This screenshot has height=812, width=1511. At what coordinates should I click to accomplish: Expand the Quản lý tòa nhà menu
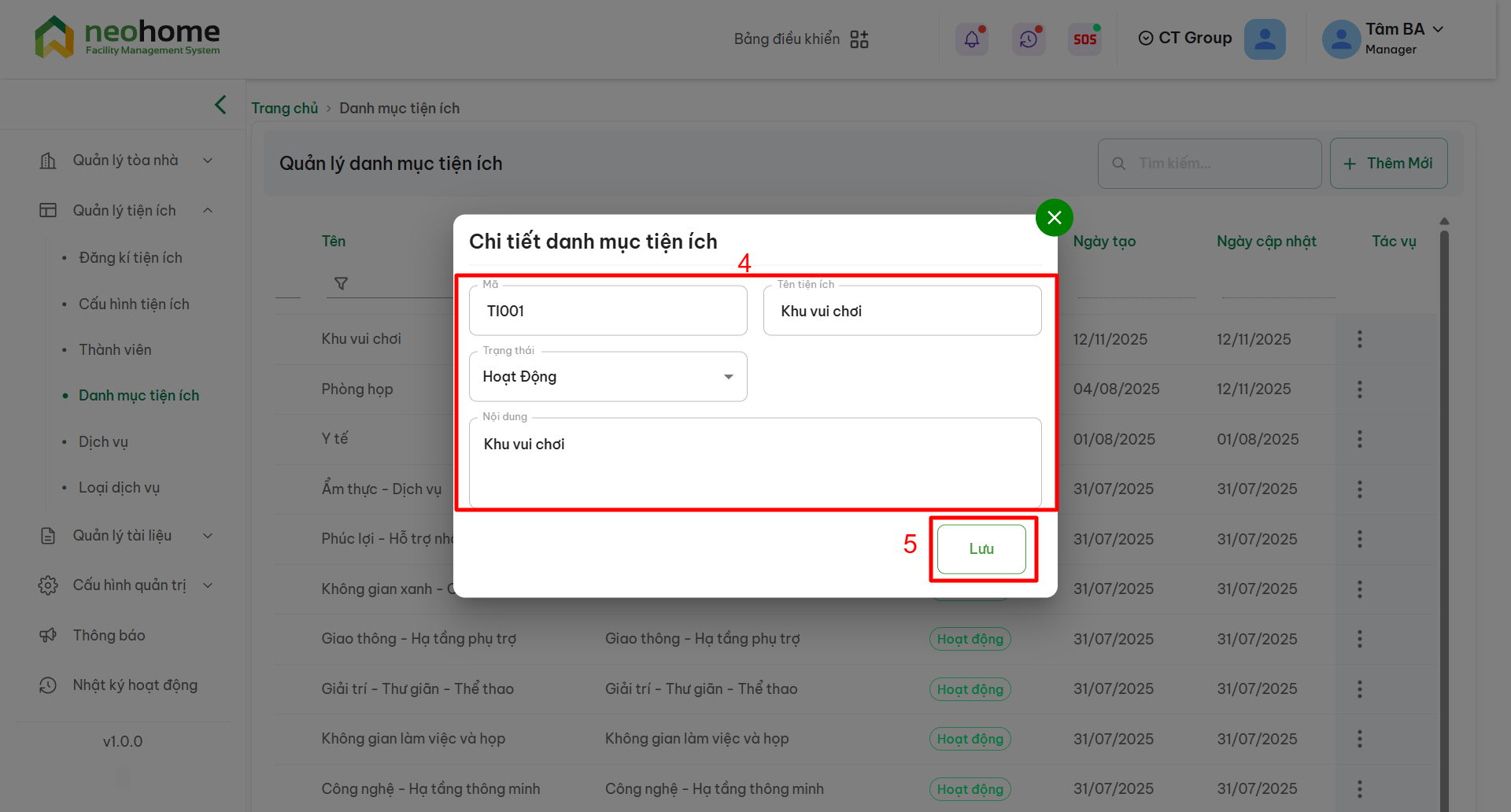pos(126,161)
